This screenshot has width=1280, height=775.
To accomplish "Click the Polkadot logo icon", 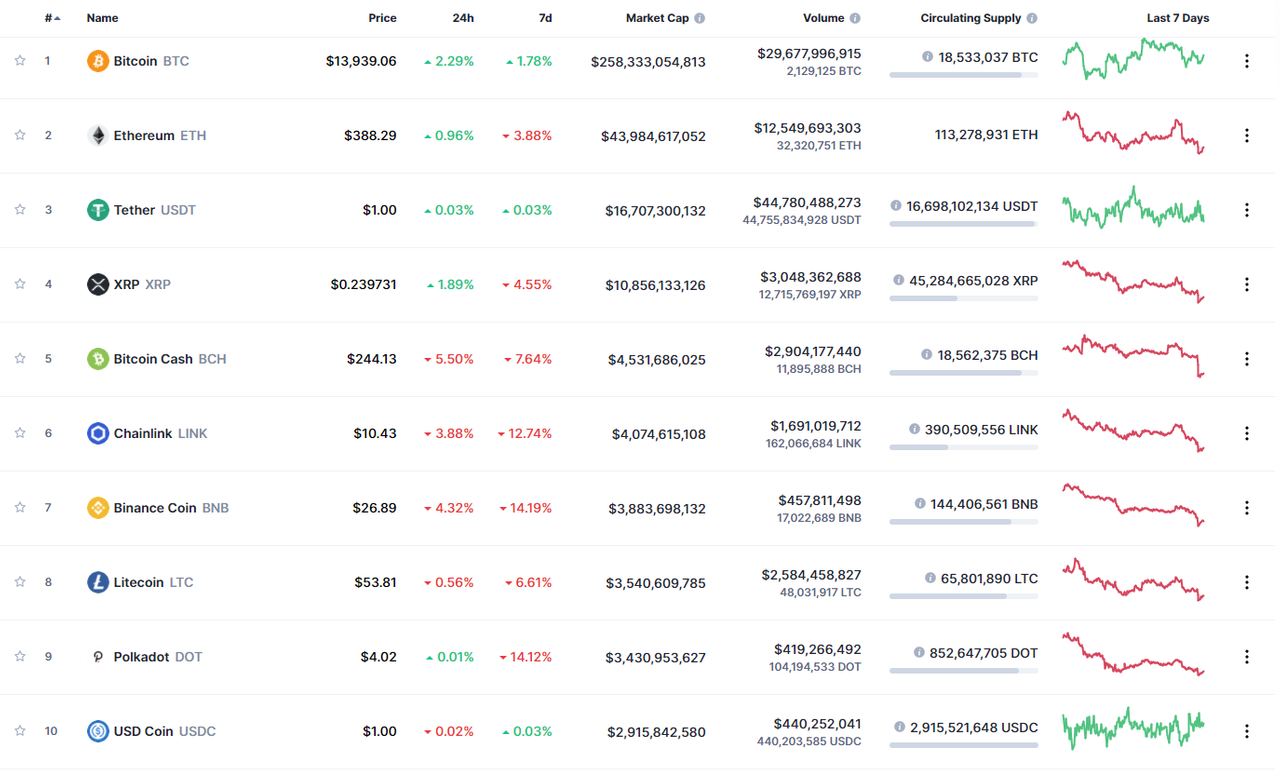I will tap(97, 657).
